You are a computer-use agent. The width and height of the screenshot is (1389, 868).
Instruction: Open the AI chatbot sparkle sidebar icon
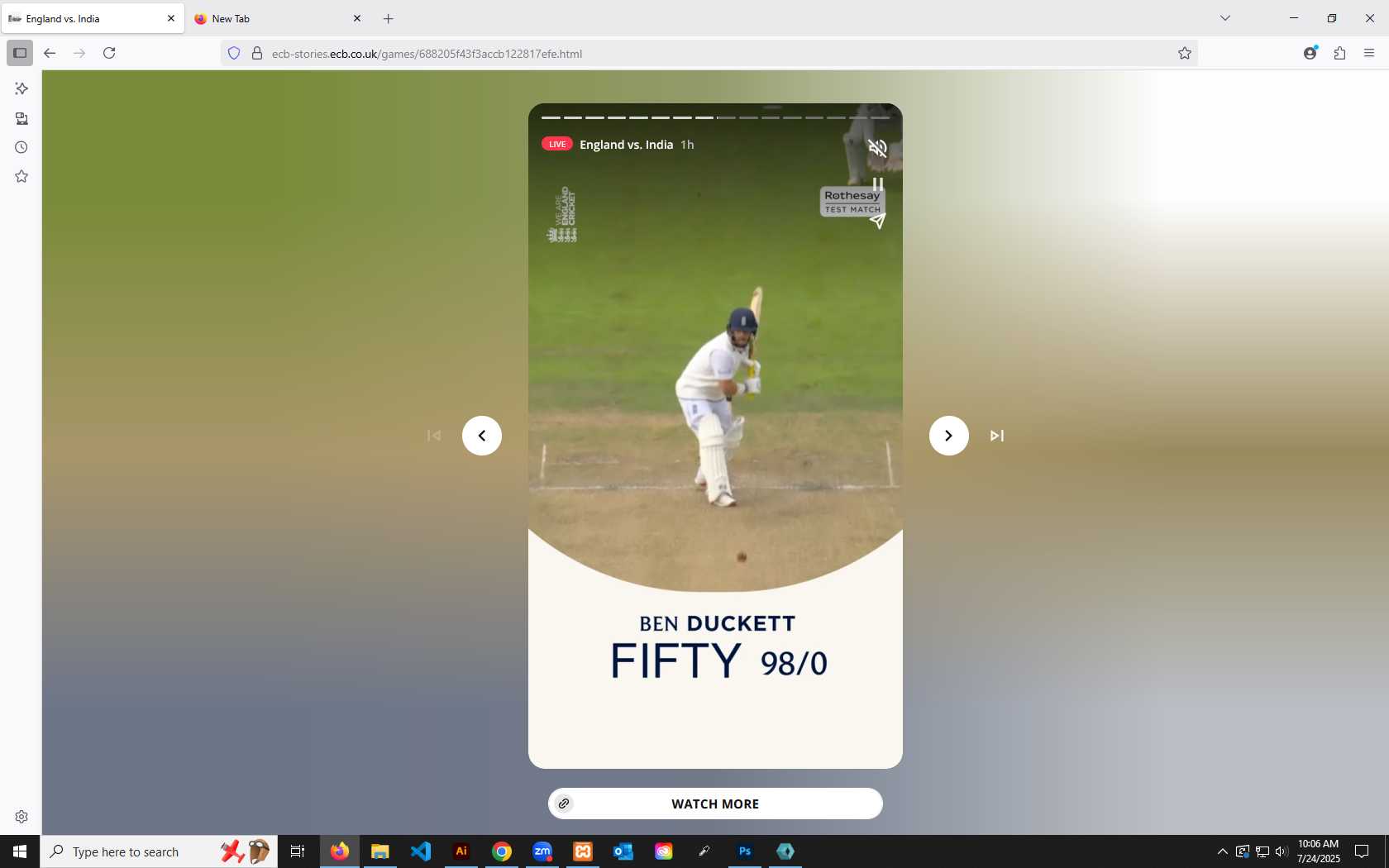tap(21, 88)
